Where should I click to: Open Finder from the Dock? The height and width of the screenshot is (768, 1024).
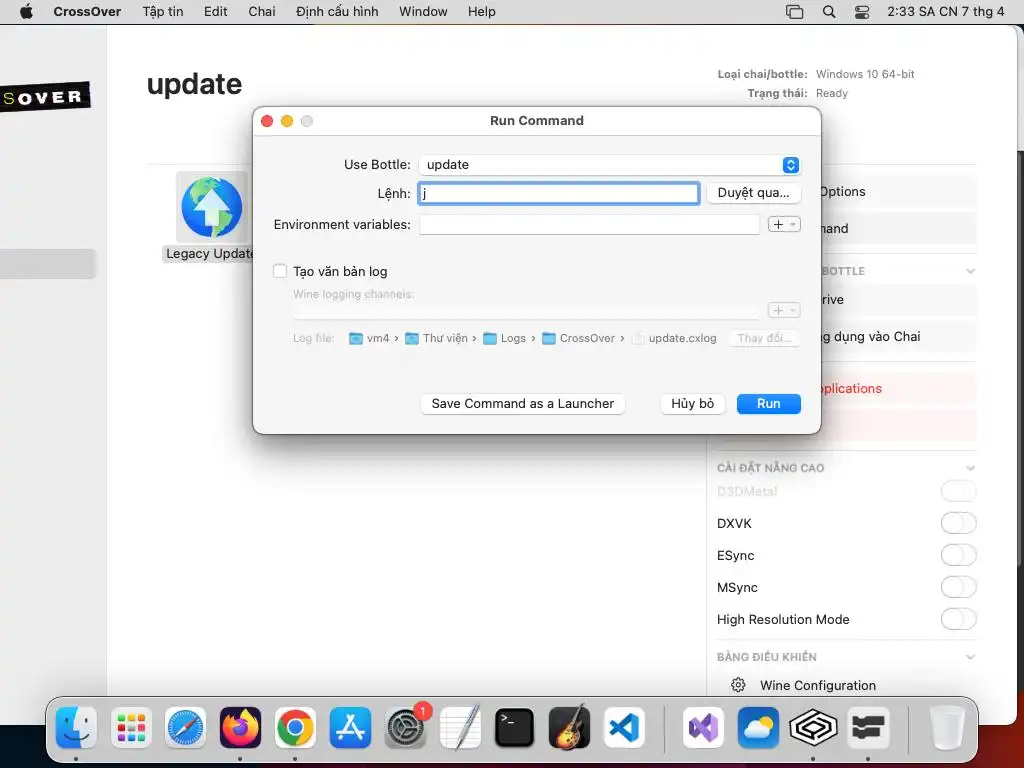76,727
